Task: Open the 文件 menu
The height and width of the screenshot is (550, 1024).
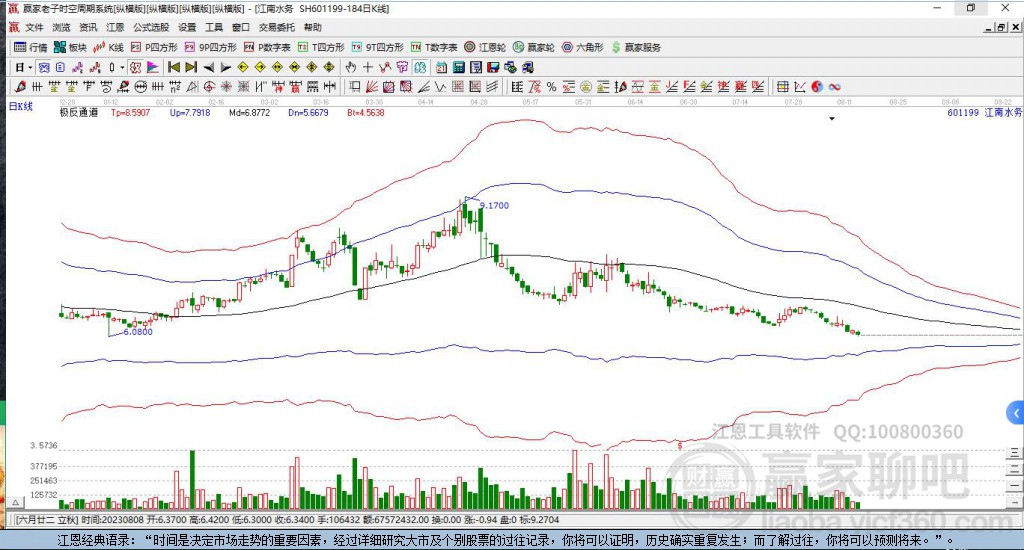Action: click(x=34, y=27)
